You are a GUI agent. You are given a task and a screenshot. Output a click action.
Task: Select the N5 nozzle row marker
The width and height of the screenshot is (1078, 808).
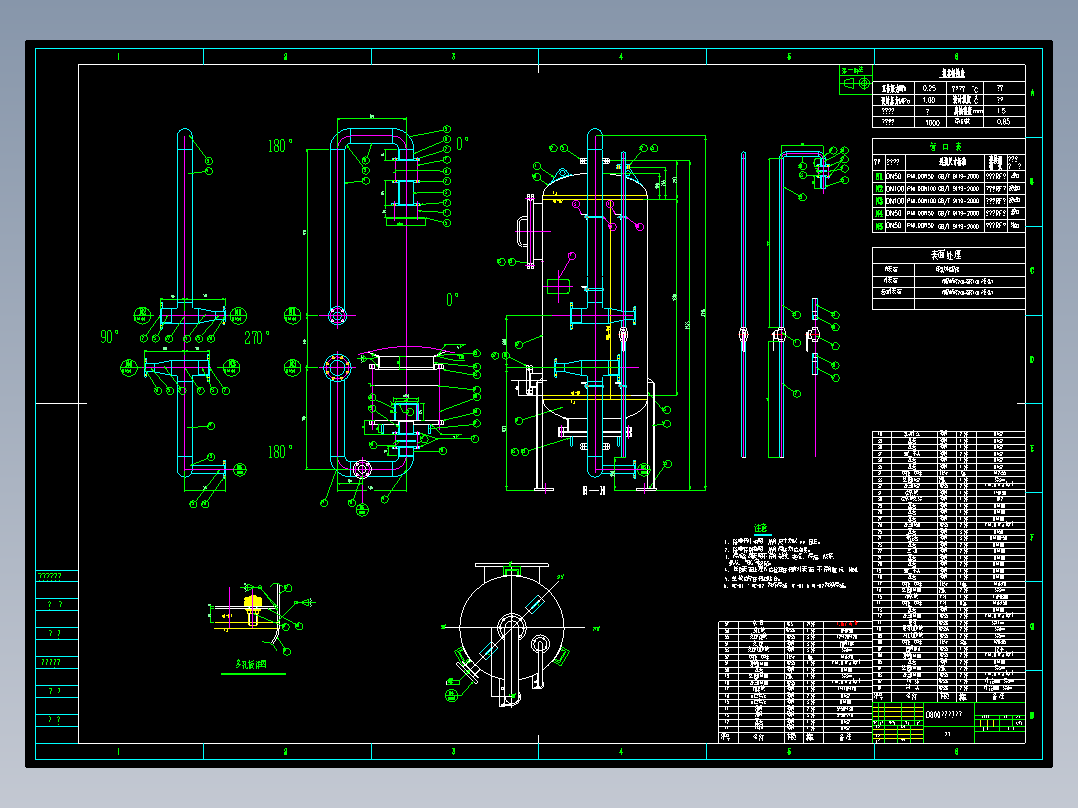pos(879,226)
